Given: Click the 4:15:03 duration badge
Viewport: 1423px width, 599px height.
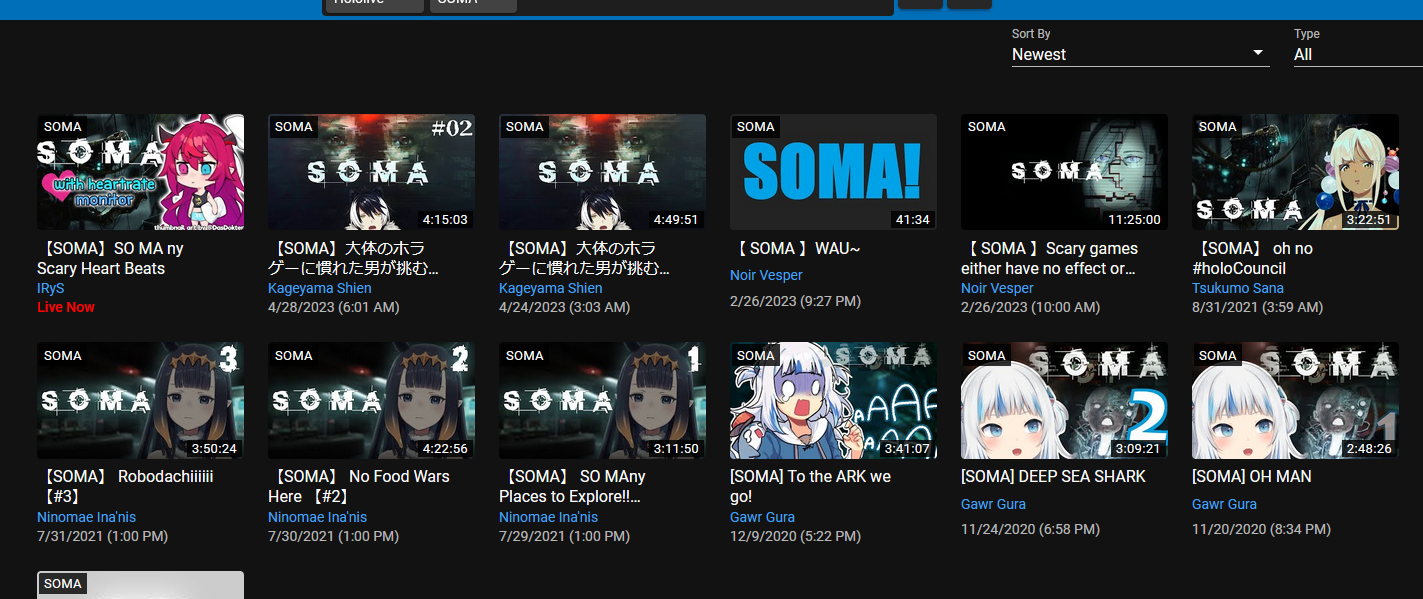Looking at the screenshot, I should [x=446, y=219].
